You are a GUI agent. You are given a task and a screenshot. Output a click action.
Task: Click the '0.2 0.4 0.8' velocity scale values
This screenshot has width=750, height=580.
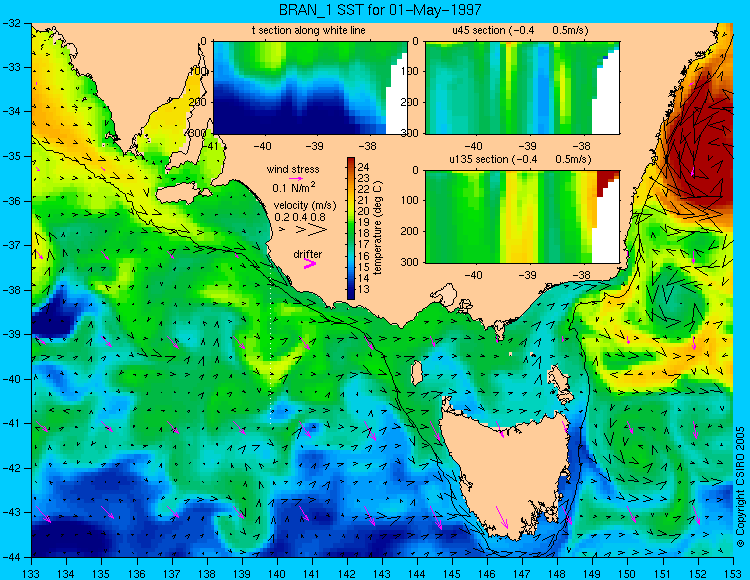[299, 217]
